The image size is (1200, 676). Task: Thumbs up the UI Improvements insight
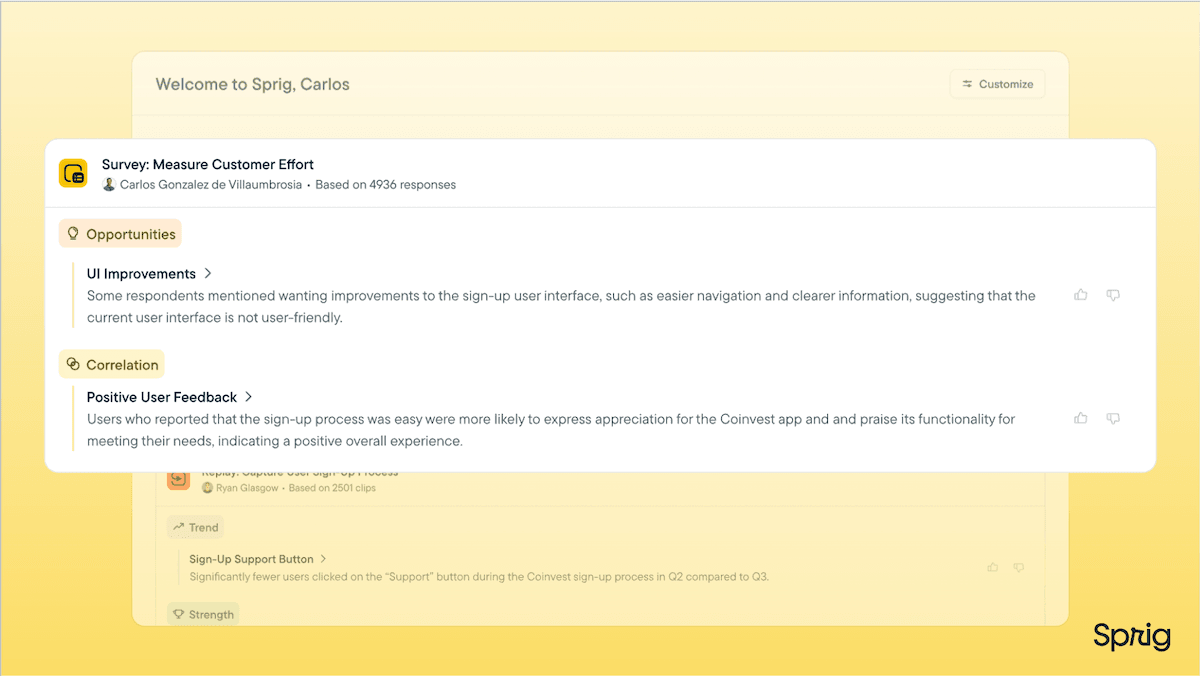tap(1081, 295)
